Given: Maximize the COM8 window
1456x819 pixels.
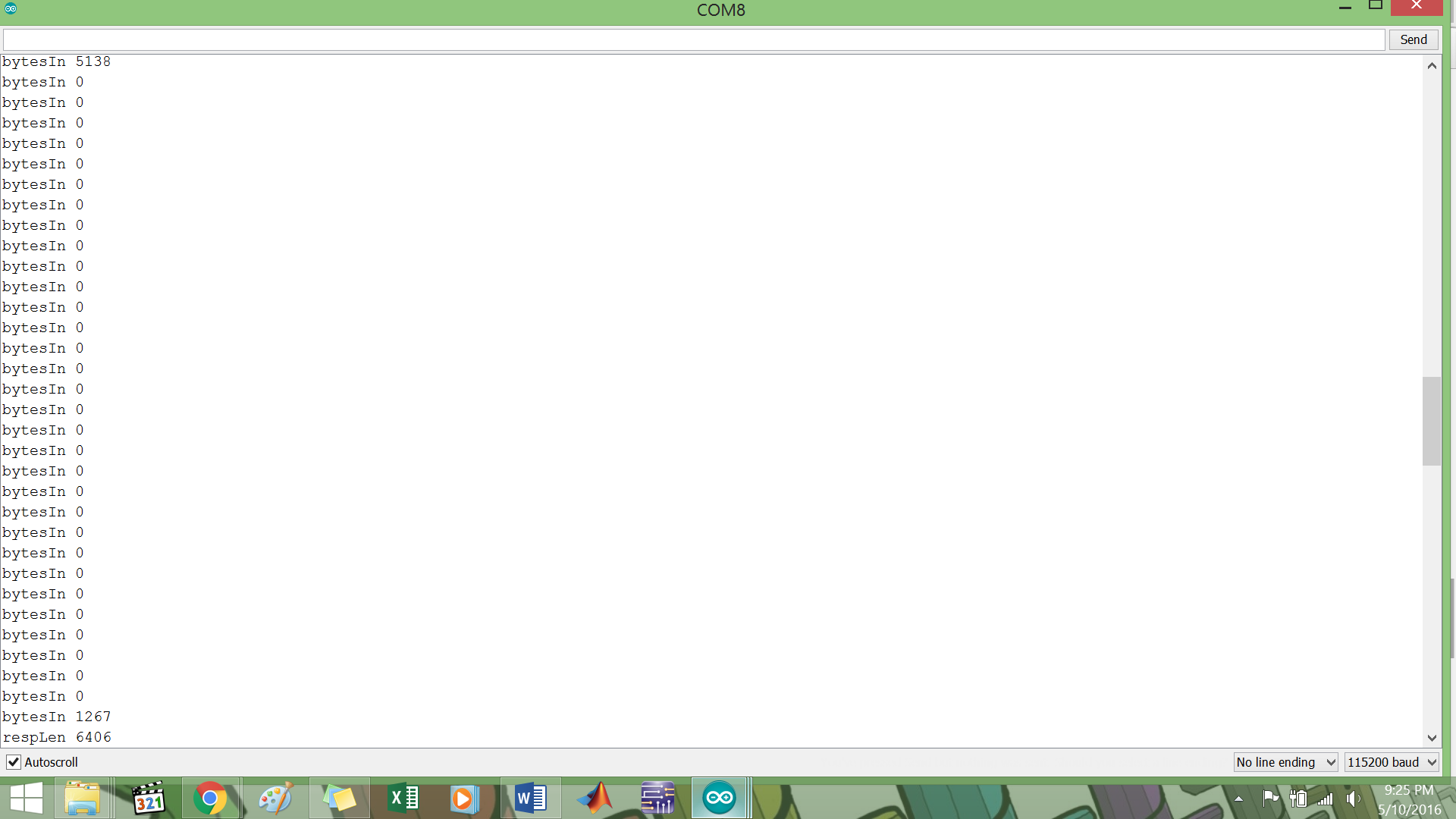Looking at the screenshot, I should point(1376,6).
